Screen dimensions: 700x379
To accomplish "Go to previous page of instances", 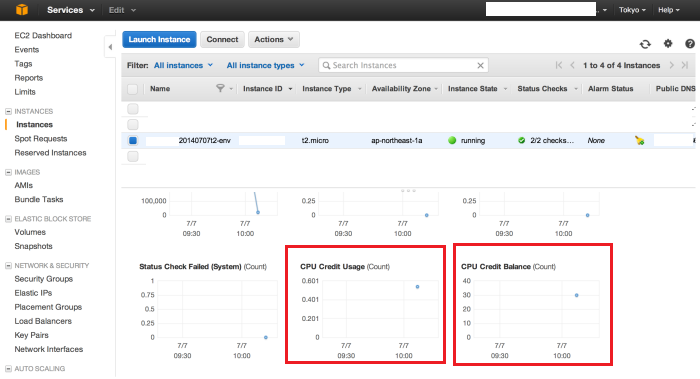I will (572, 65).
